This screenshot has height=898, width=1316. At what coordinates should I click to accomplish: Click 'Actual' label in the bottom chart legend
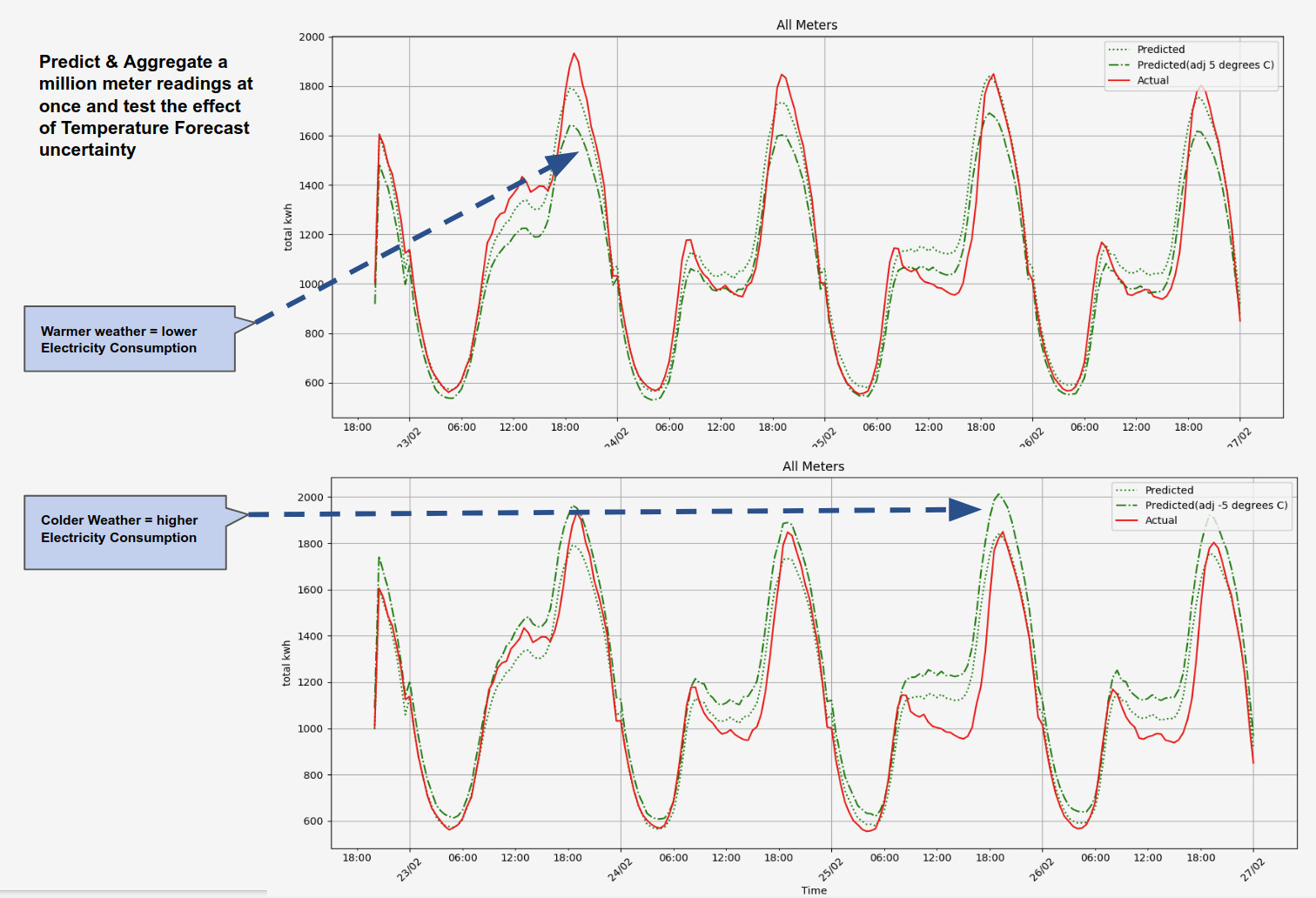[1160, 520]
